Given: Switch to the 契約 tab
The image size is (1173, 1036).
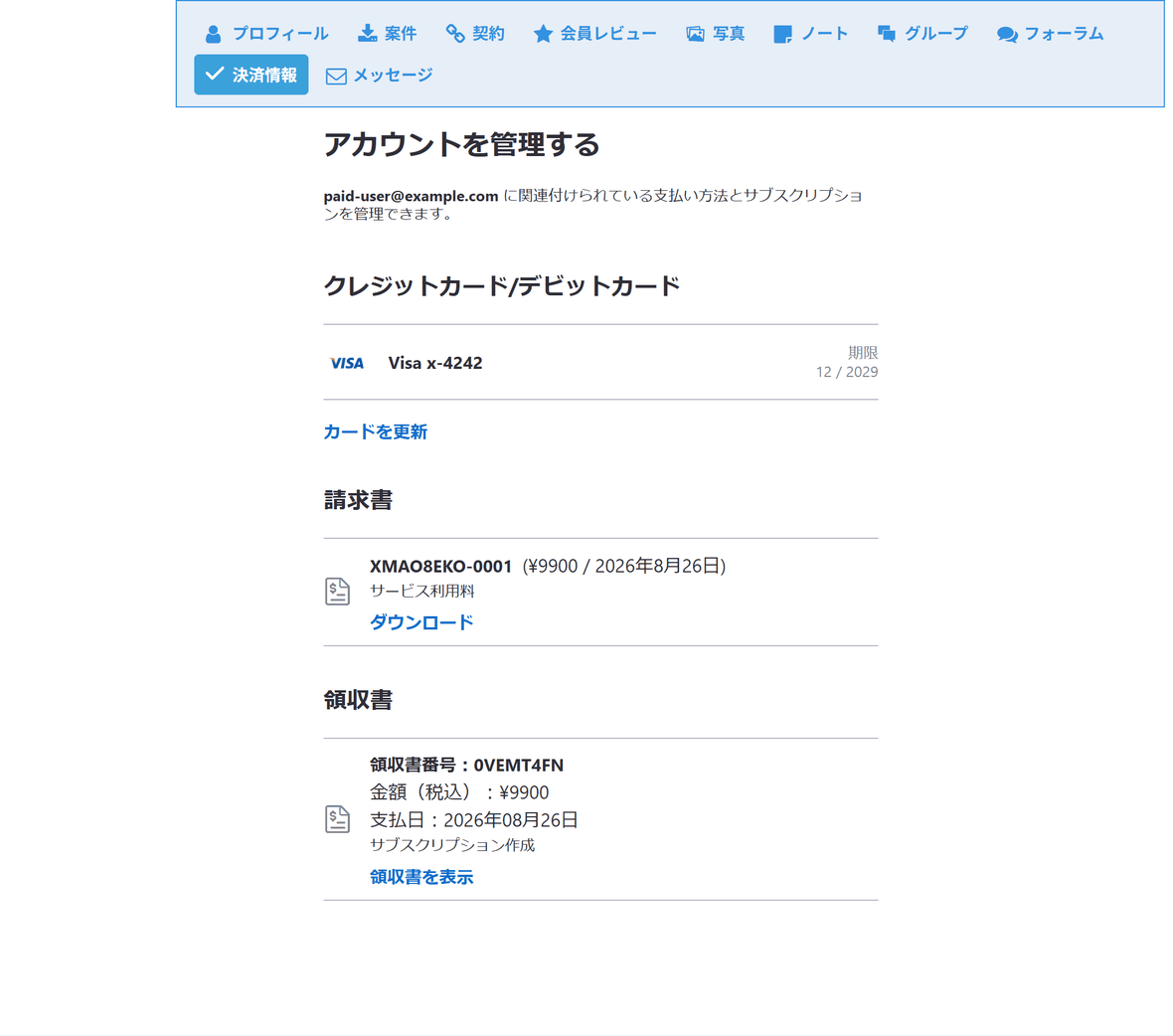Looking at the screenshot, I should pyautogui.click(x=475, y=34).
